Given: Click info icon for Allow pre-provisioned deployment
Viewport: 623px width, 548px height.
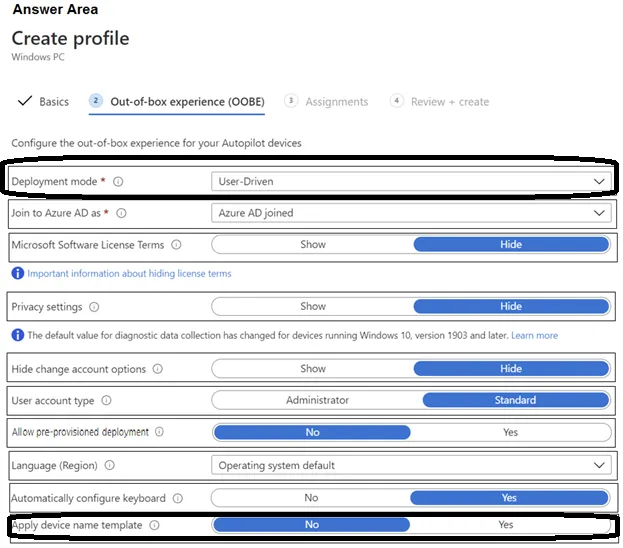Looking at the screenshot, I should tap(159, 432).
